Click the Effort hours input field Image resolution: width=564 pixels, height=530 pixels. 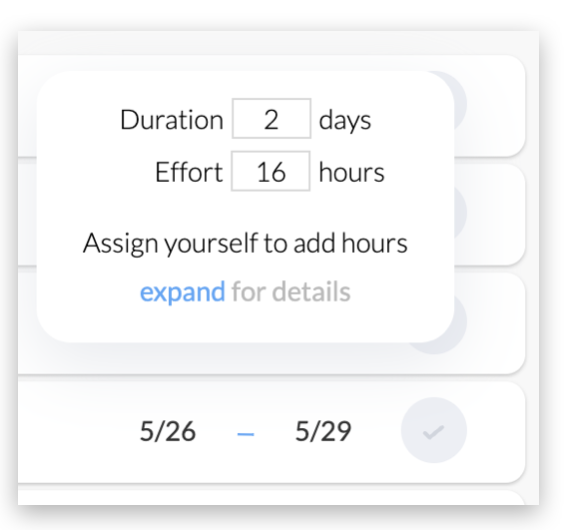pyautogui.click(x=270, y=171)
